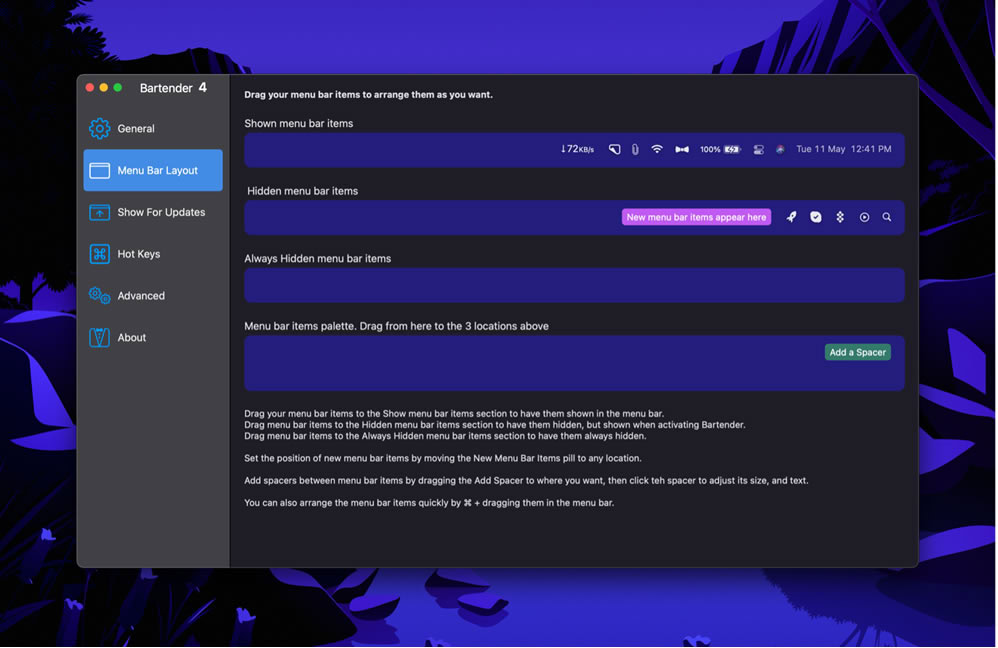Viewport: 998px width, 648px height.
Task: Click the About bartender vest icon
Action: click(99, 337)
